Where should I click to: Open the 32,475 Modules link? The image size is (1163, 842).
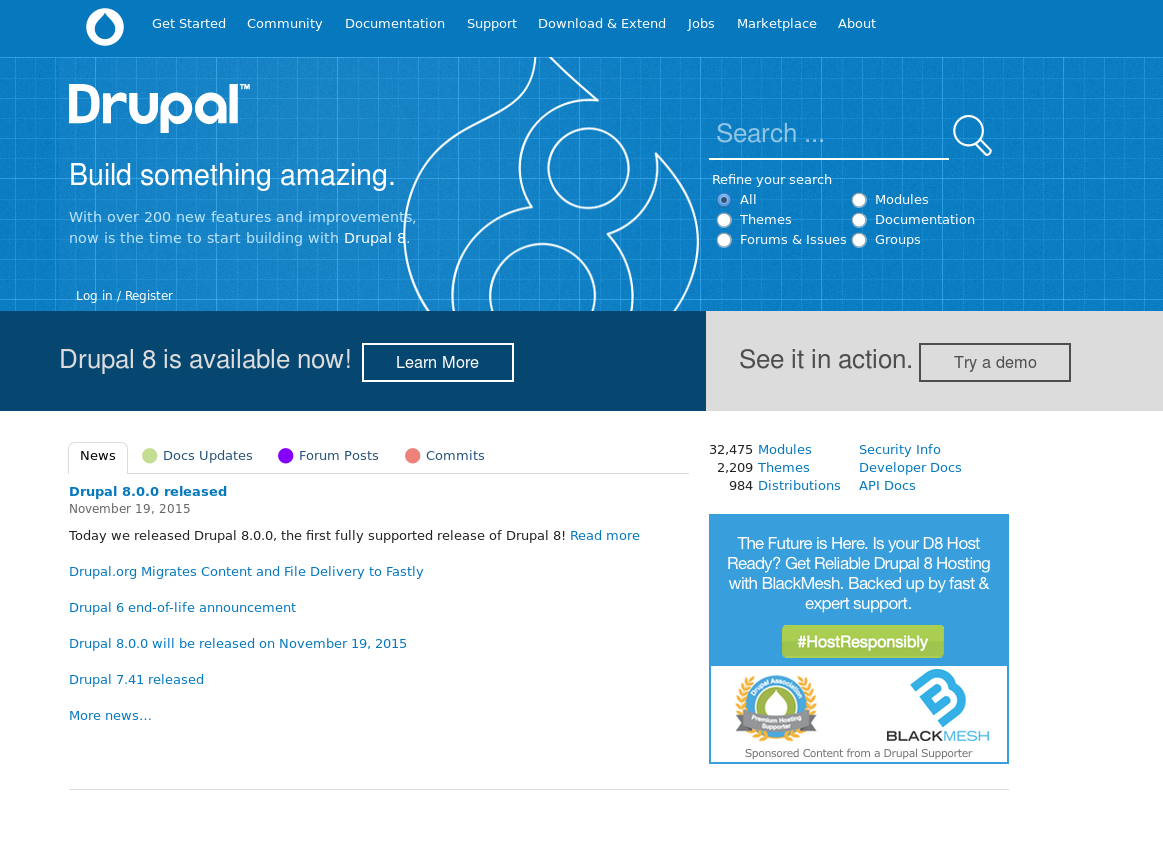point(785,450)
